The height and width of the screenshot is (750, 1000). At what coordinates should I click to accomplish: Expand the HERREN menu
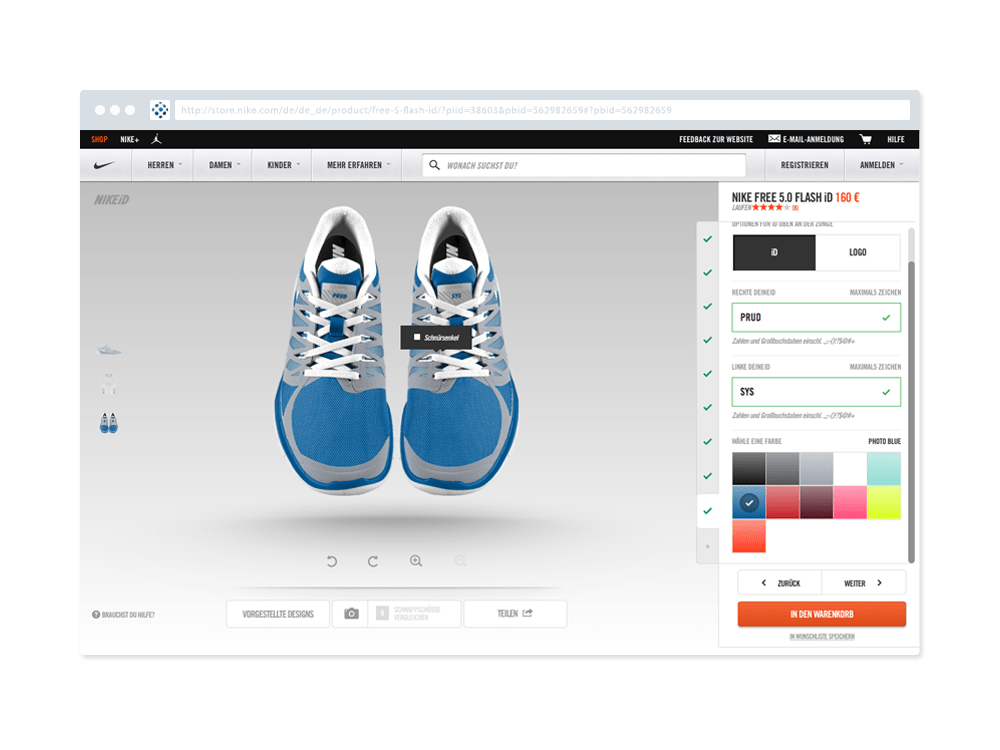[165, 165]
